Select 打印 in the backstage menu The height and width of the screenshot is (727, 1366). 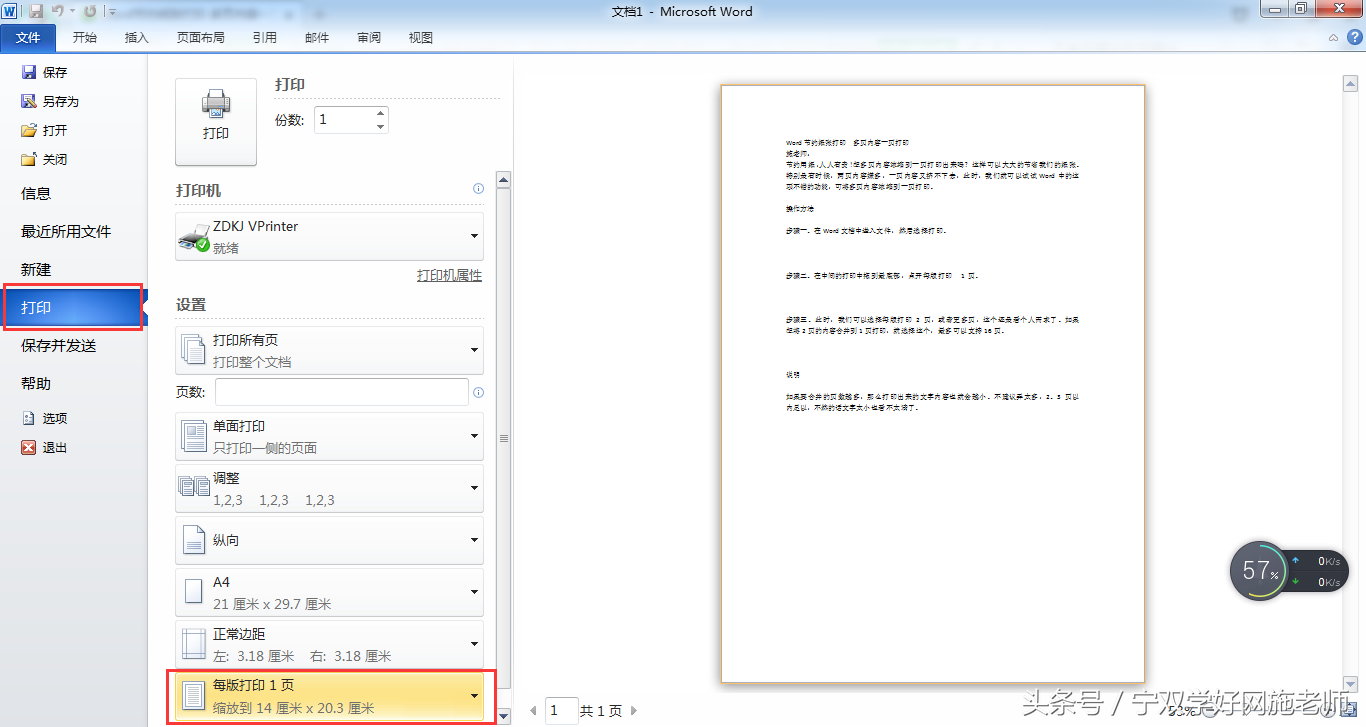click(72, 307)
